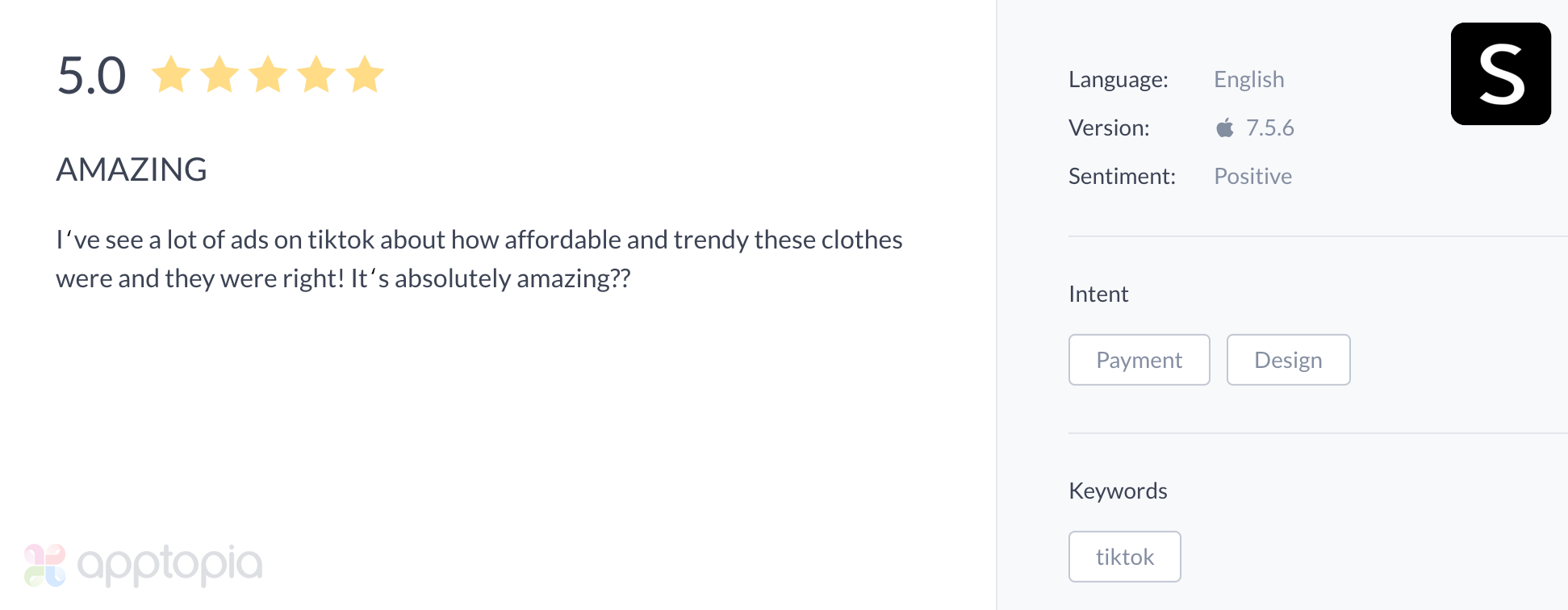Click the Keywords section heading
Viewport: 1568px width, 610px height.
(x=1118, y=490)
